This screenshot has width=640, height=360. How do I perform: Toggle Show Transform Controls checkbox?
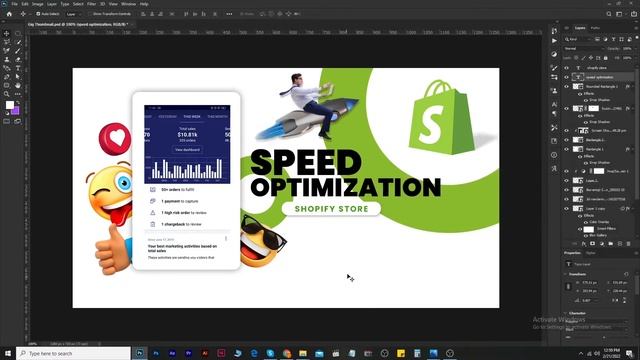click(x=91, y=14)
